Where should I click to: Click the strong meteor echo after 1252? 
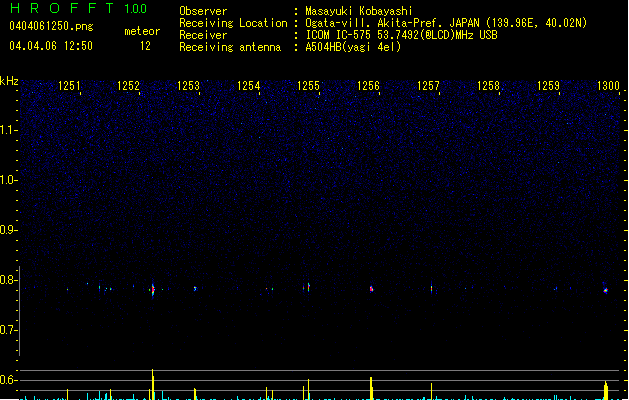[x=153, y=289]
